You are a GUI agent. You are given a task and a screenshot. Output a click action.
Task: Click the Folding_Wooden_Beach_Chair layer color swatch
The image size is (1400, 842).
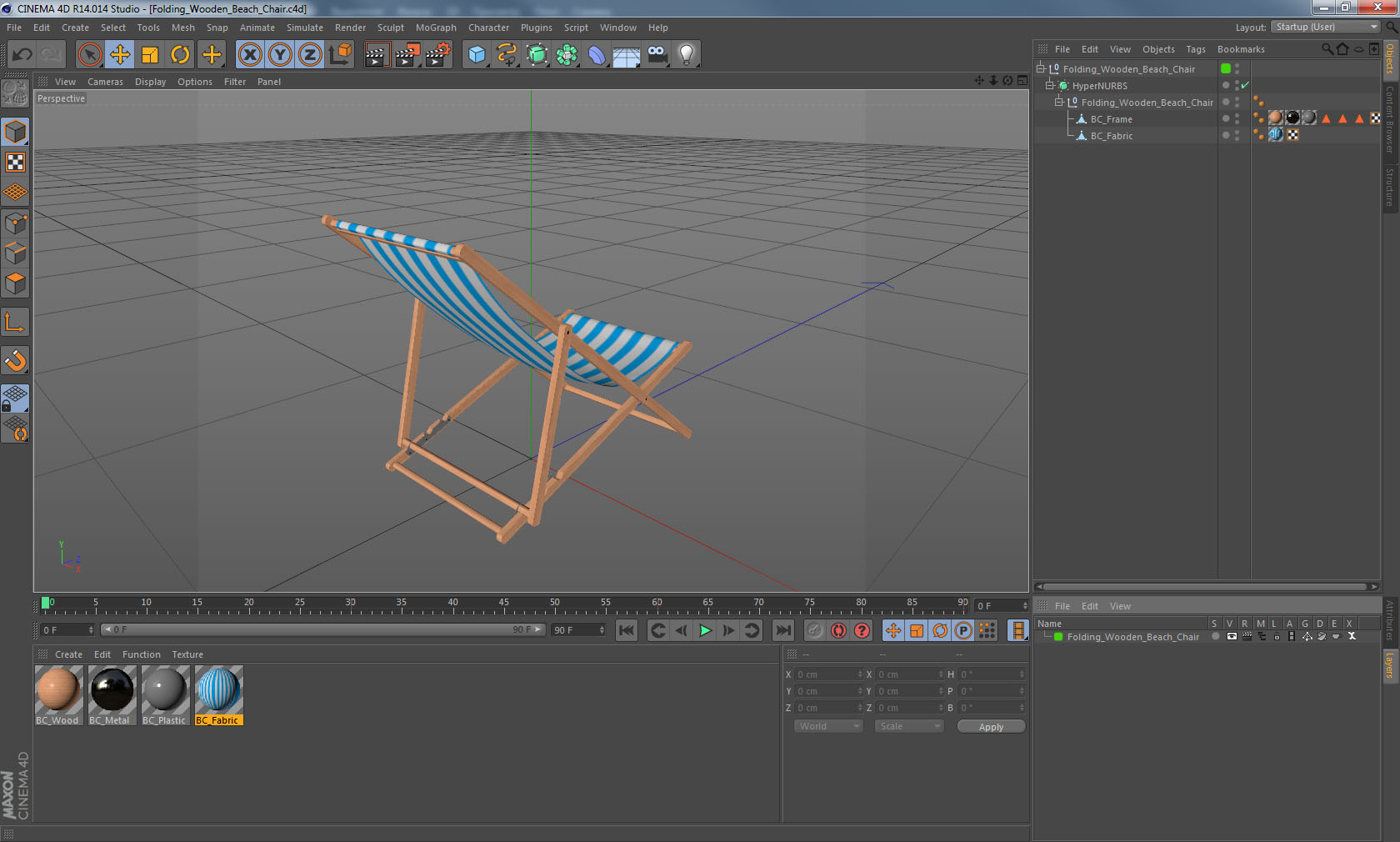(x=1058, y=637)
